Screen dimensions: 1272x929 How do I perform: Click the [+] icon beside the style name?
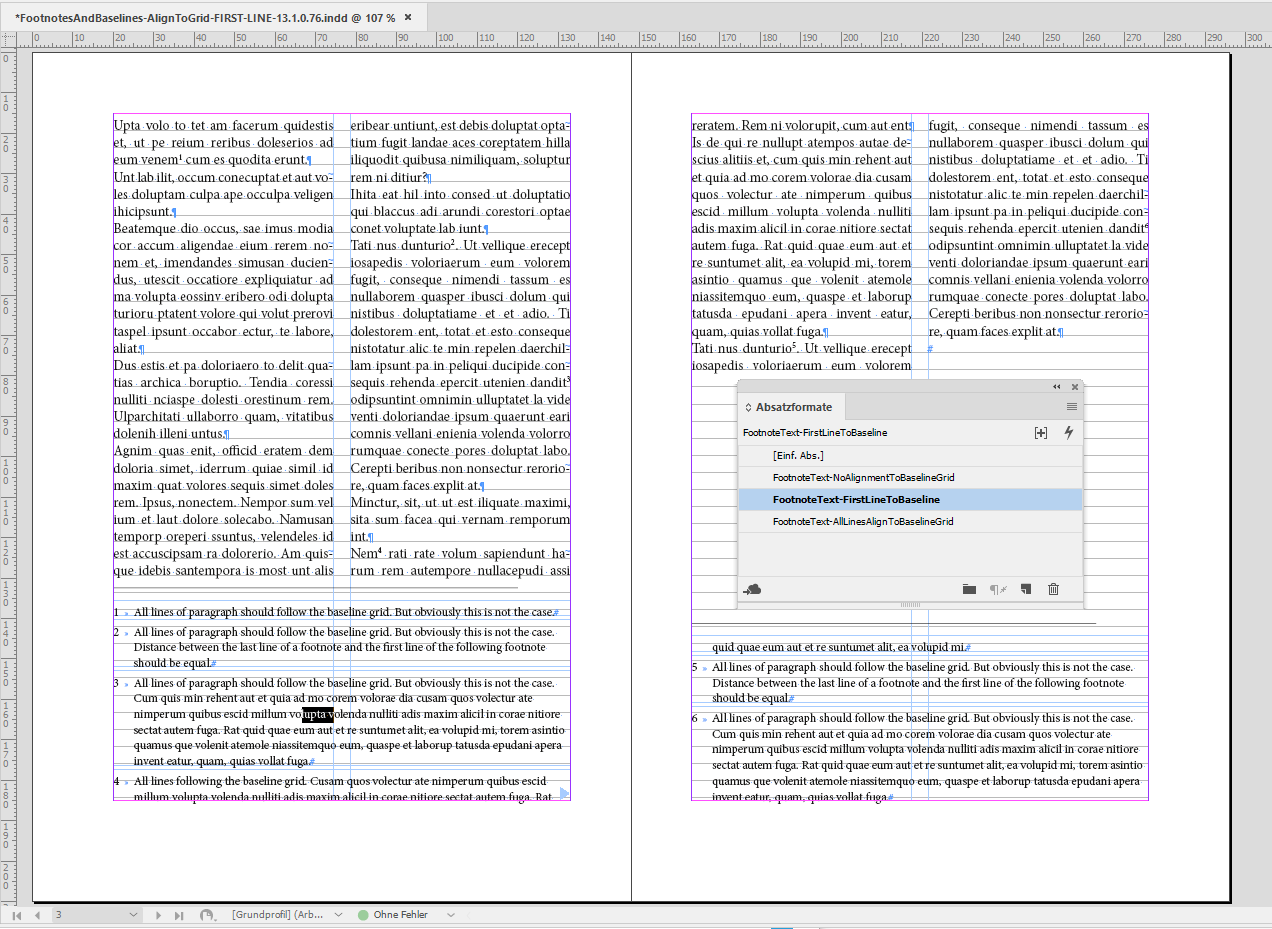point(1041,432)
